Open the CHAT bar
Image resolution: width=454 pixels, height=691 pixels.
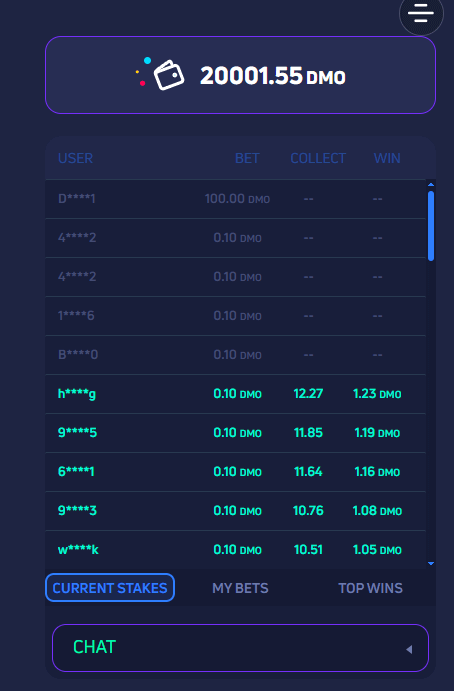240,648
